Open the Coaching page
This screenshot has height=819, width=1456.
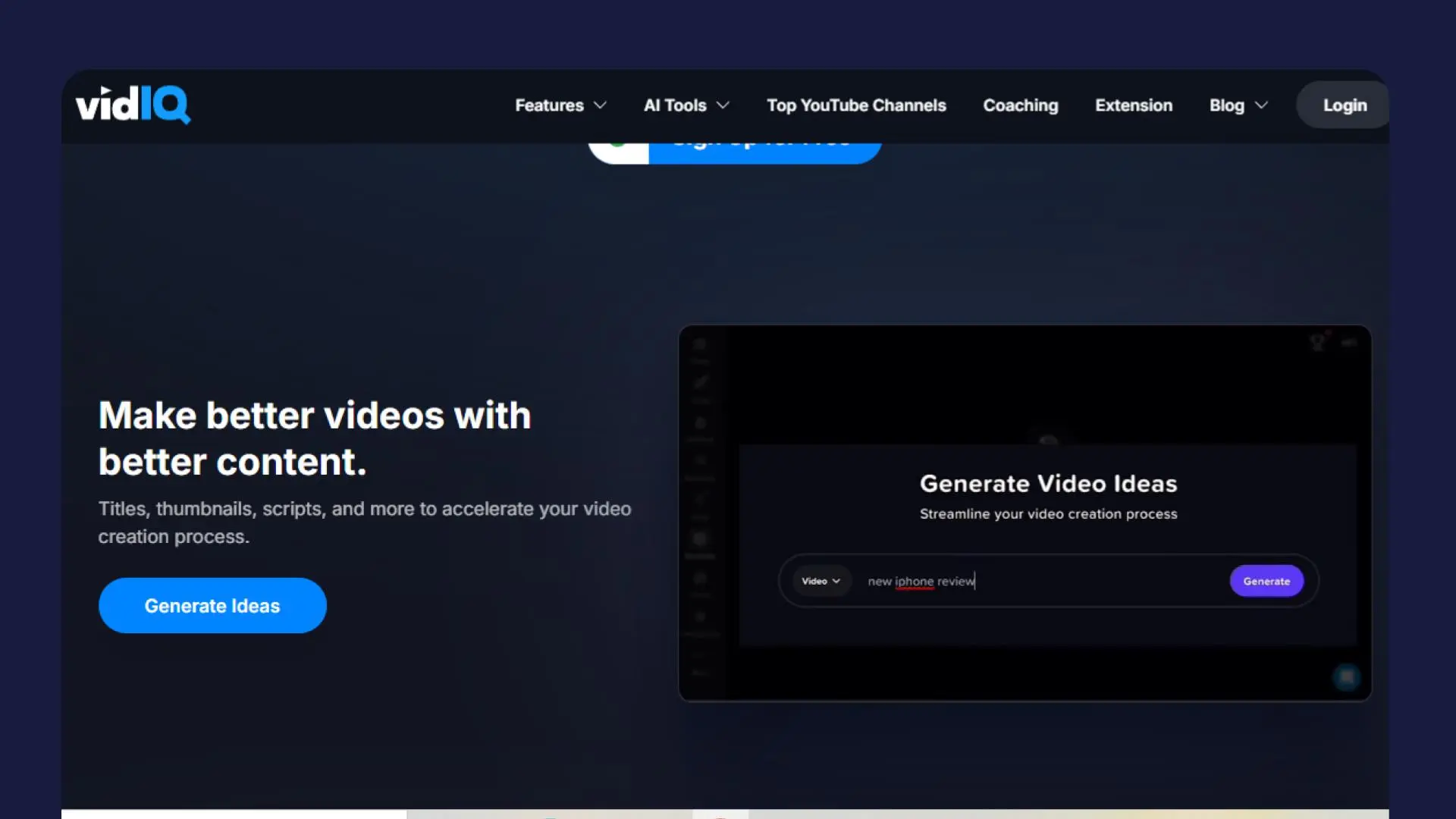click(x=1020, y=105)
